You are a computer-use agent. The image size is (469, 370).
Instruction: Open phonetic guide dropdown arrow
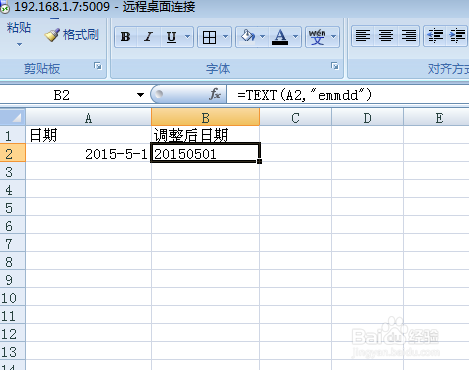pos(333,36)
